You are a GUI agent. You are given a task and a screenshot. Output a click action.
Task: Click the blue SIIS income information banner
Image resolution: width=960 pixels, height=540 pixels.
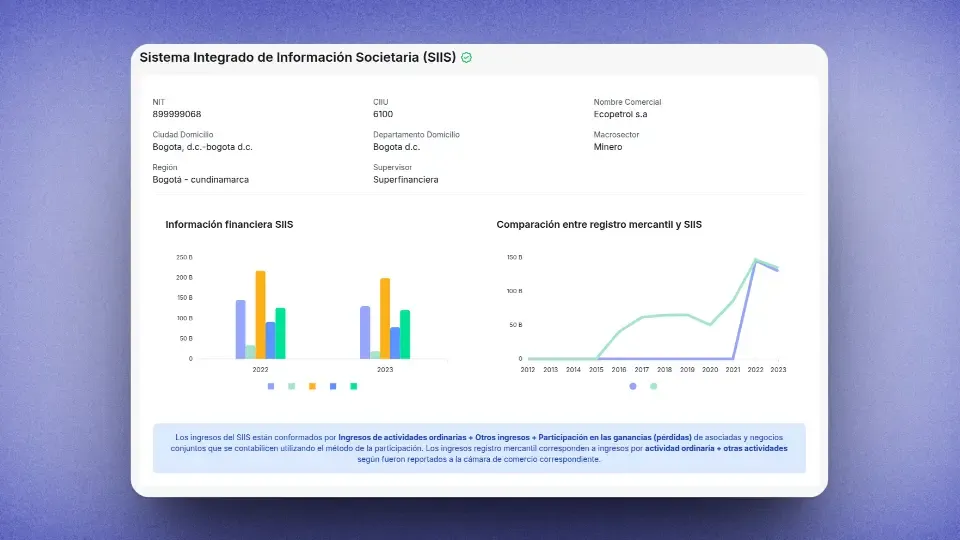[x=479, y=448]
